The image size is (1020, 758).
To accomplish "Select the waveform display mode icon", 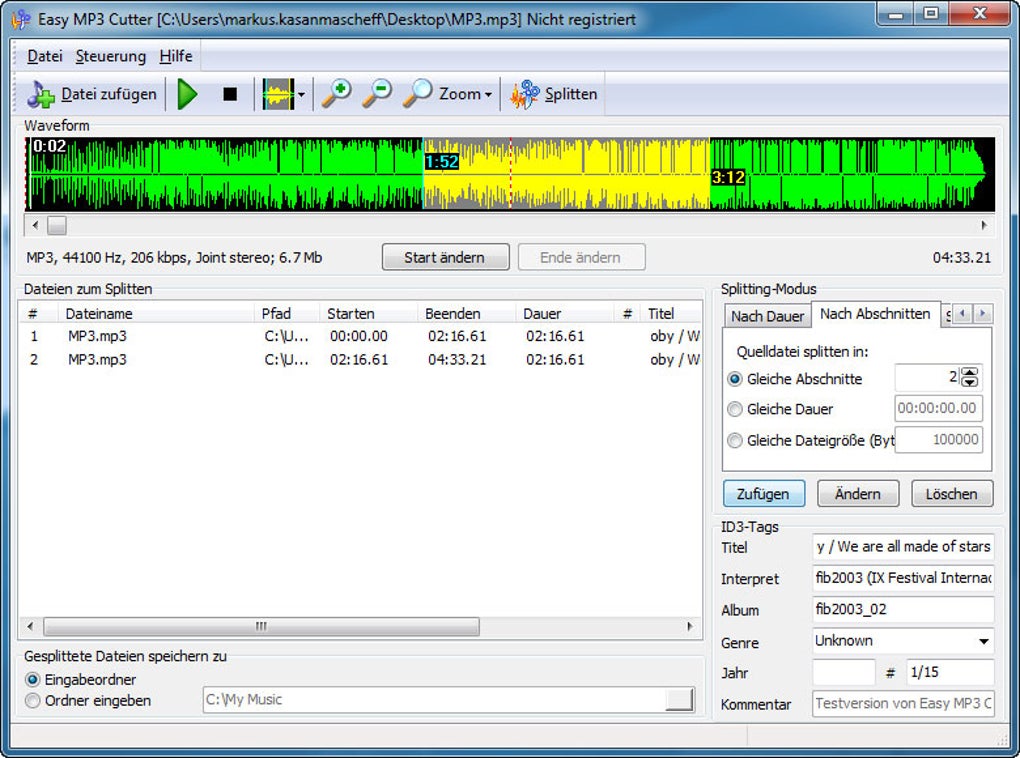I will click(276, 94).
